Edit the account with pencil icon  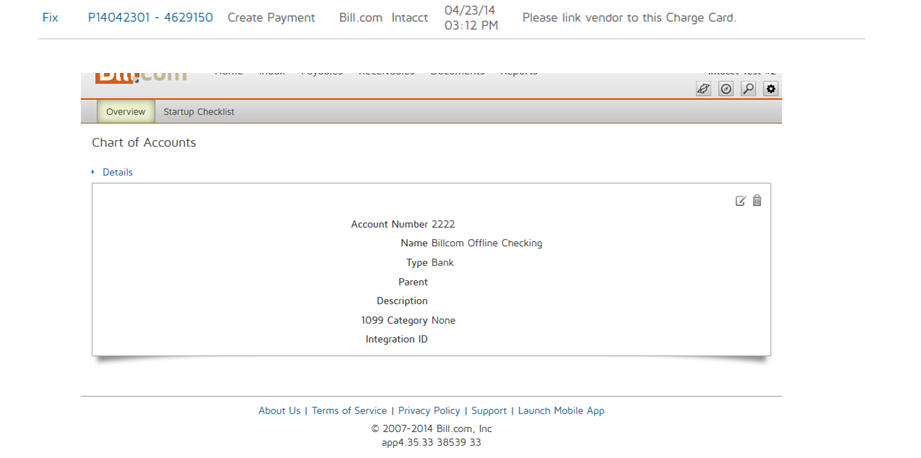741,201
